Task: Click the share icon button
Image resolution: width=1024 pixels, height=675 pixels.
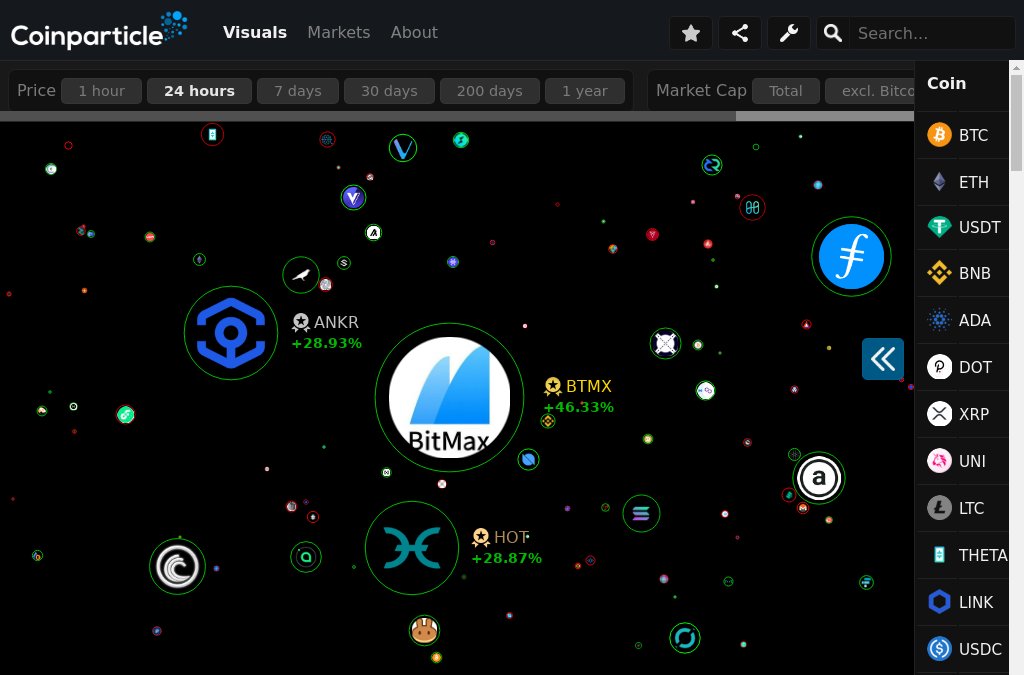Action: 740,33
